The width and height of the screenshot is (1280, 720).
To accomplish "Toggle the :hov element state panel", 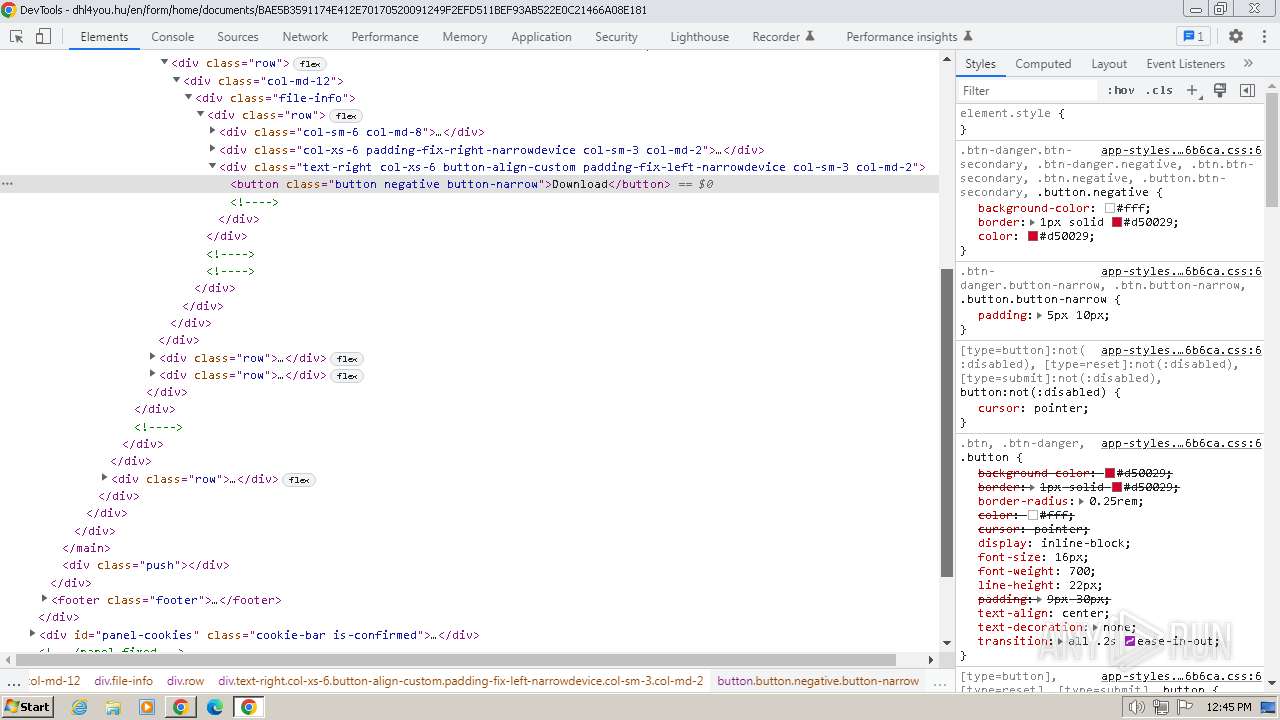I will [1120, 90].
